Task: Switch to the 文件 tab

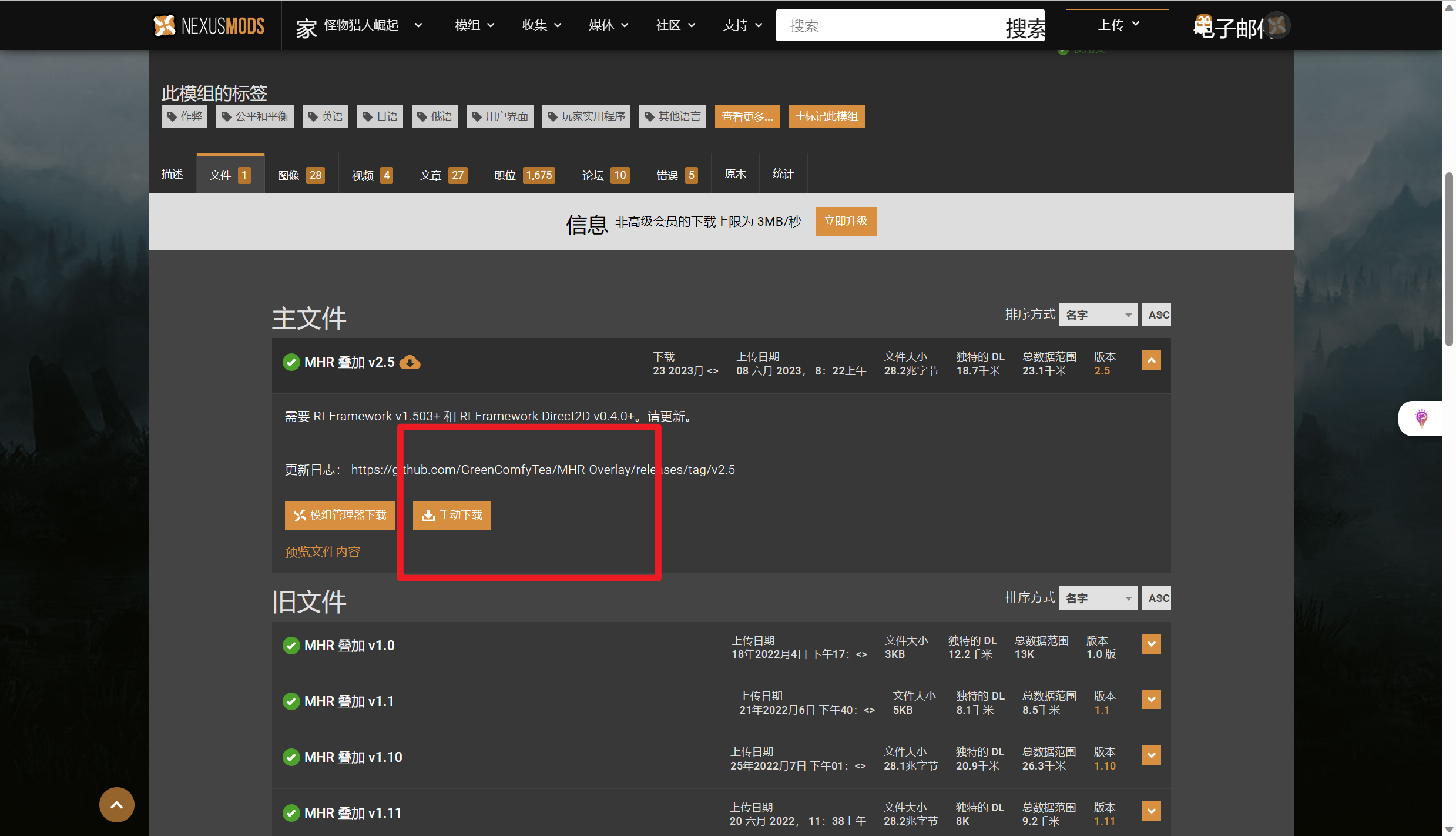Action: [x=230, y=174]
